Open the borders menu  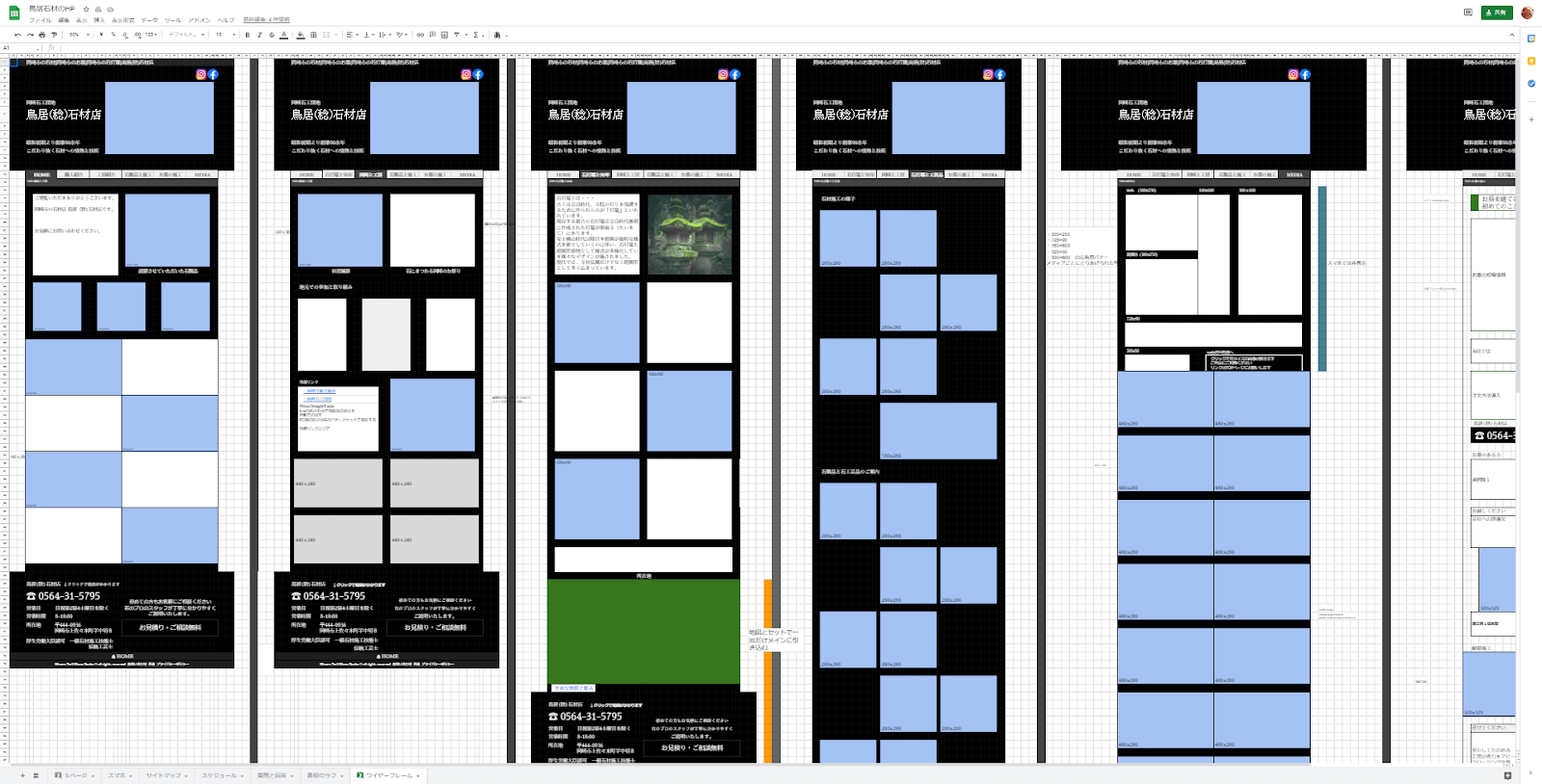pyautogui.click(x=313, y=35)
